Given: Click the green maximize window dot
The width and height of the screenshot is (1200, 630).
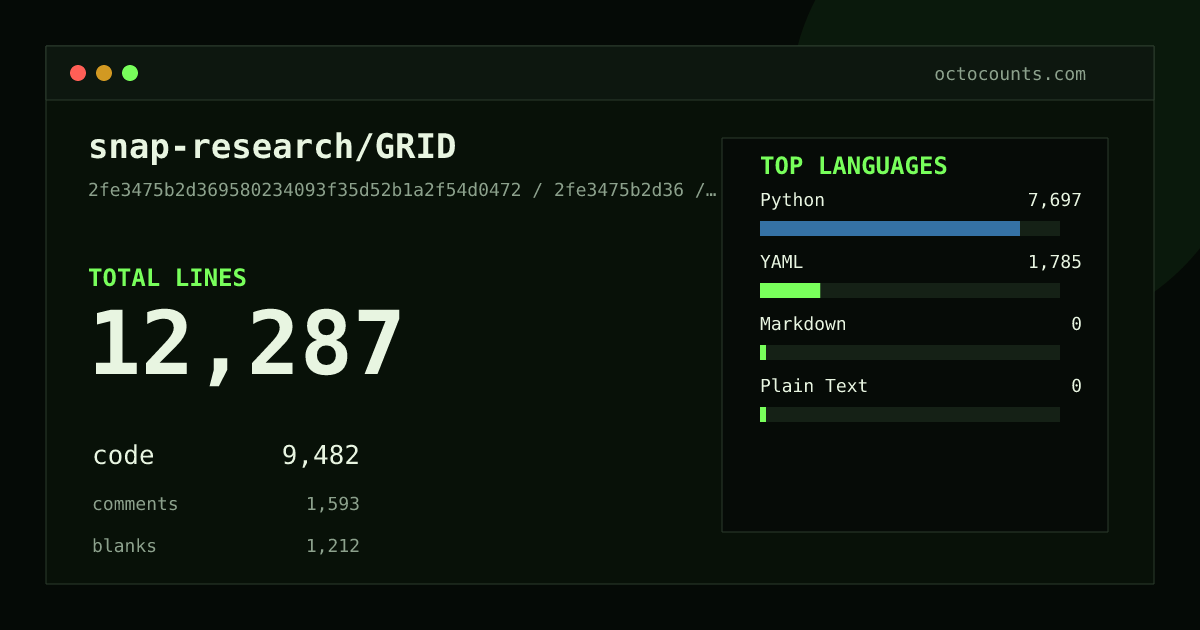Looking at the screenshot, I should (x=130, y=73).
